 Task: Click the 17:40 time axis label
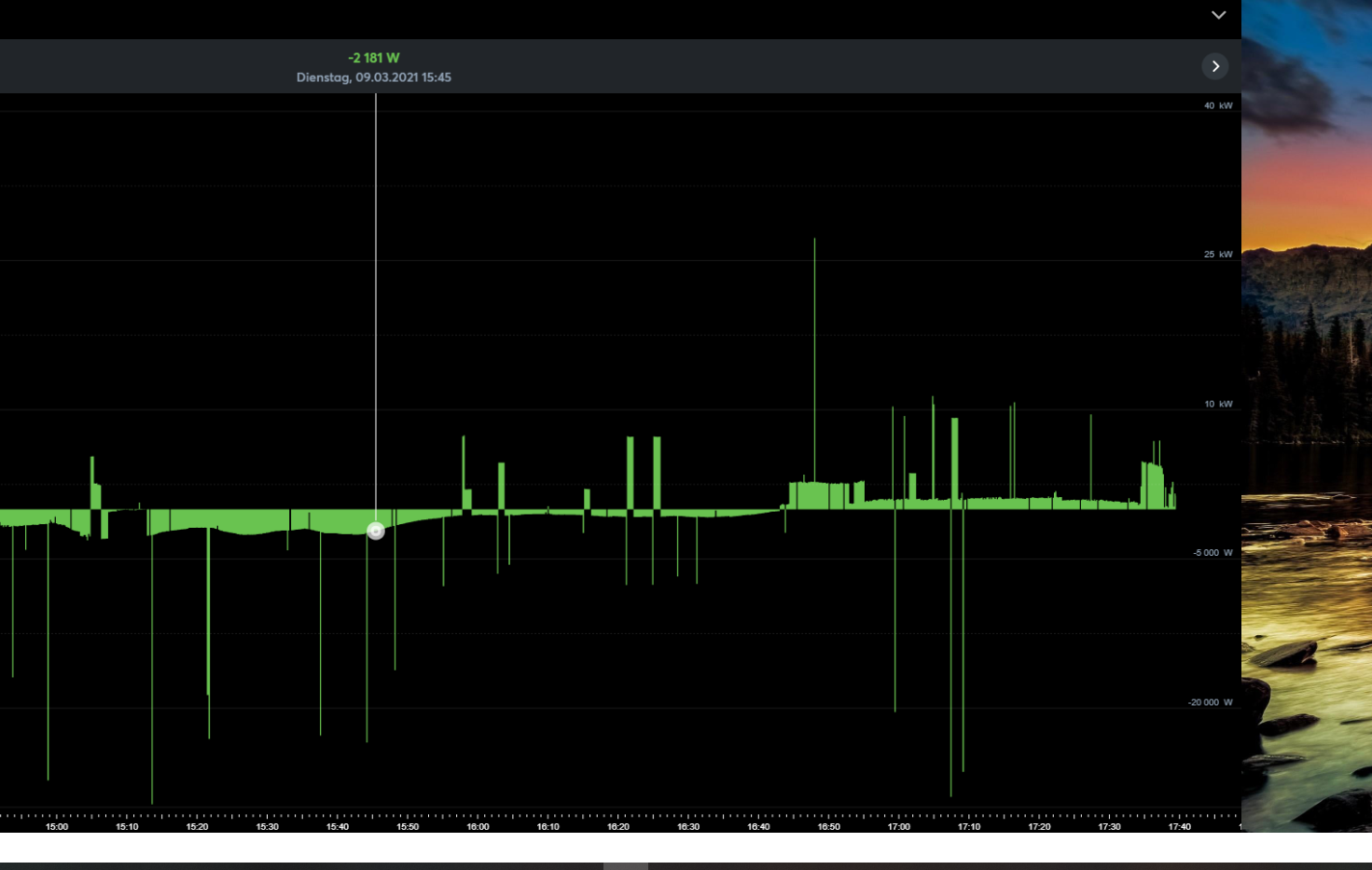[1179, 826]
